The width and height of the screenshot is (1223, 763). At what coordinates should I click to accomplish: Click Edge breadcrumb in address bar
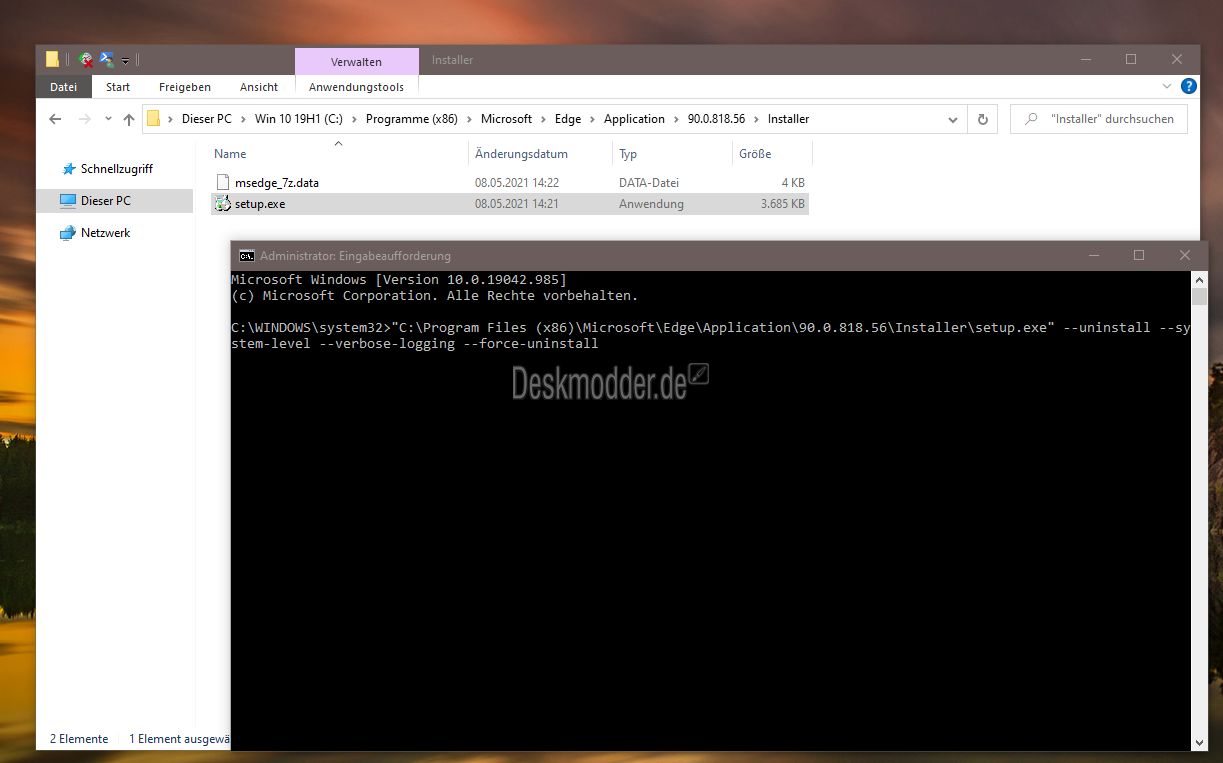click(x=568, y=119)
